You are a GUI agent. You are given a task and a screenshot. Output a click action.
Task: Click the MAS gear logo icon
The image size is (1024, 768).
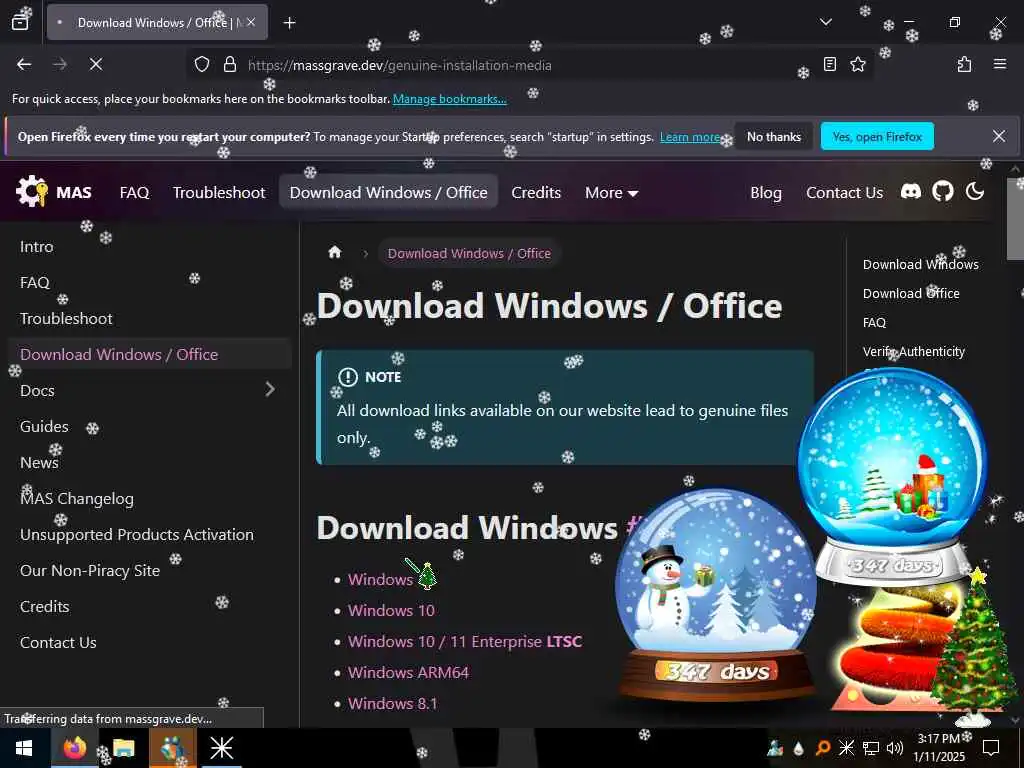[x=31, y=191]
